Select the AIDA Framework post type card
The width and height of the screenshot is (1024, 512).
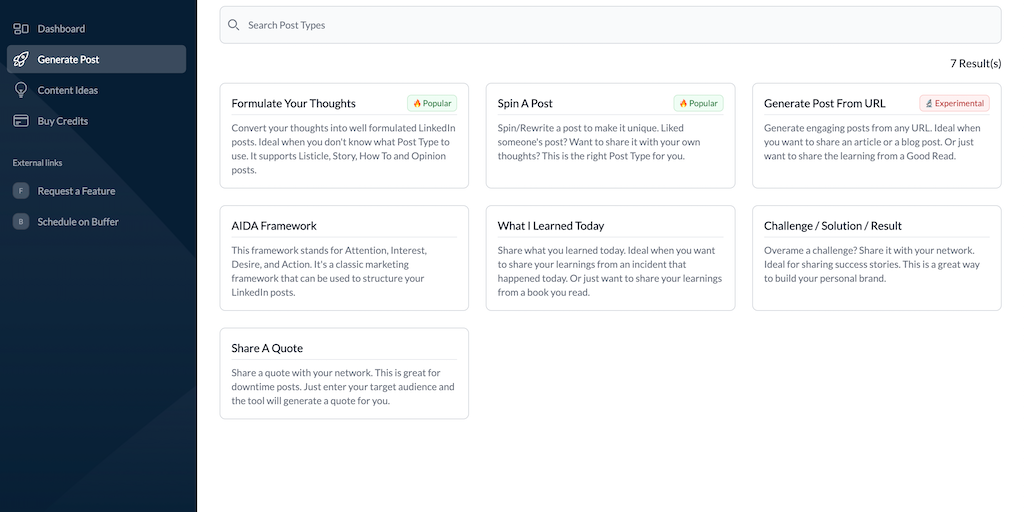[344, 258]
